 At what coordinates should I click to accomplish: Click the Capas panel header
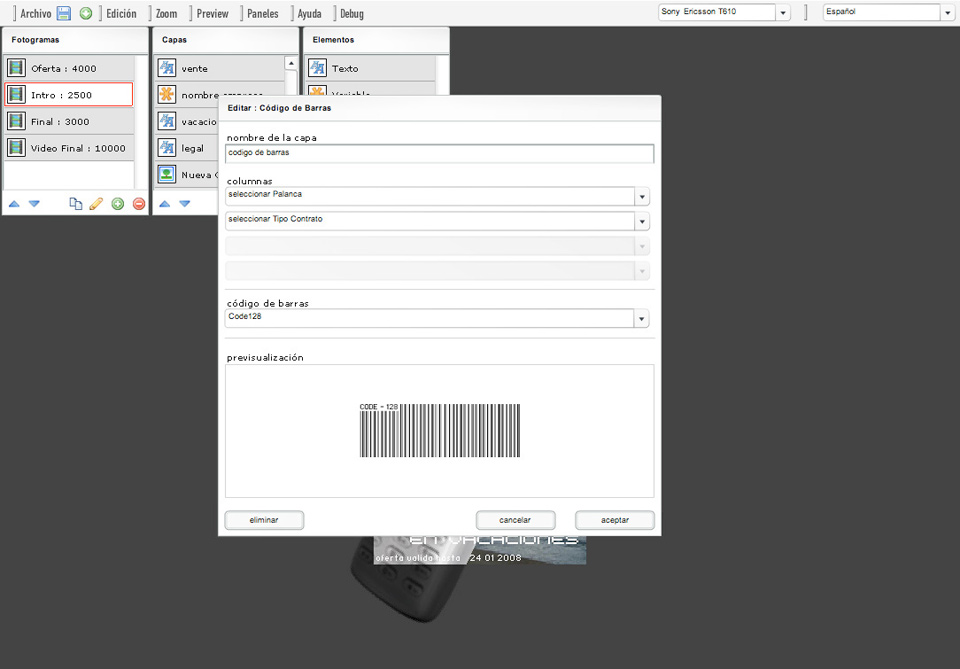pyautogui.click(x=225, y=40)
